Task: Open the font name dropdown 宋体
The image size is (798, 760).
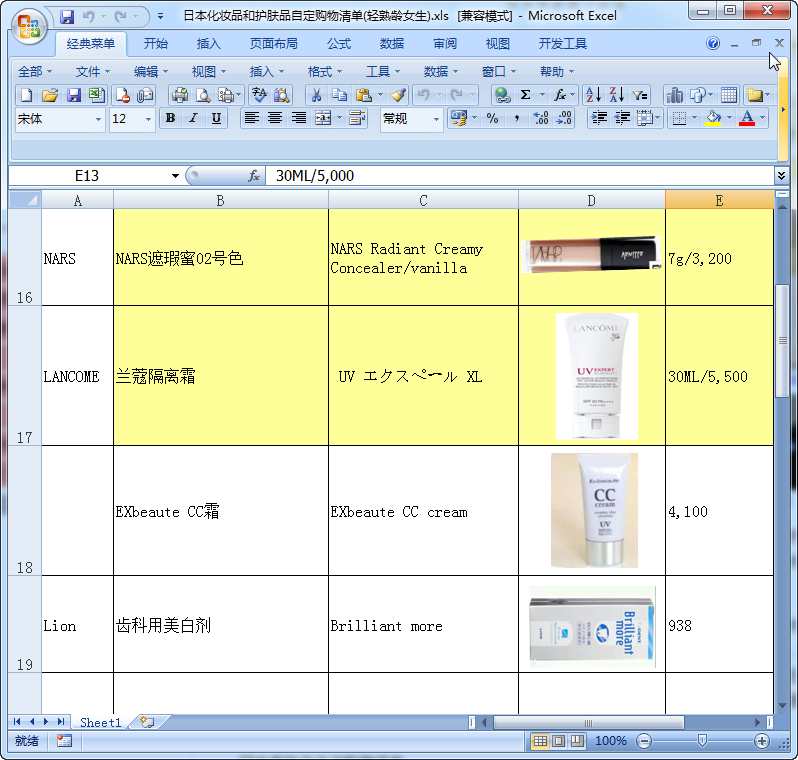Action: click(98, 119)
